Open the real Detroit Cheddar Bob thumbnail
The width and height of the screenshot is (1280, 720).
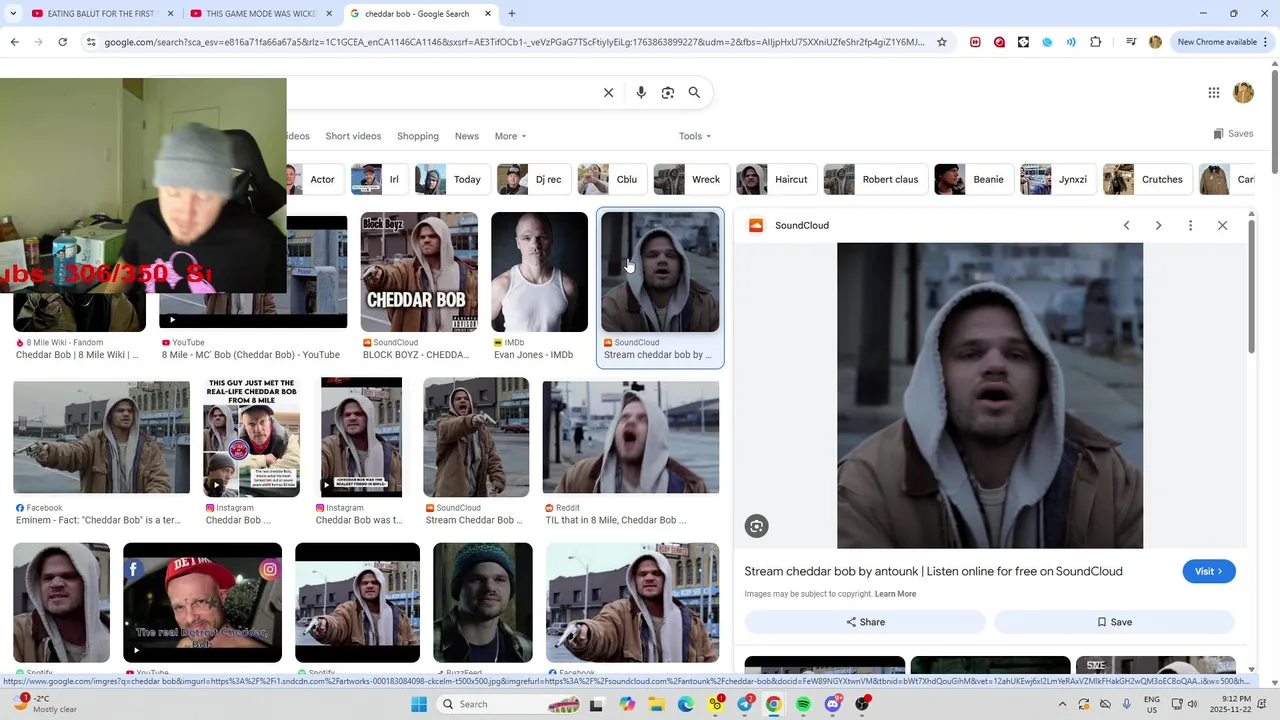click(203, 602)
